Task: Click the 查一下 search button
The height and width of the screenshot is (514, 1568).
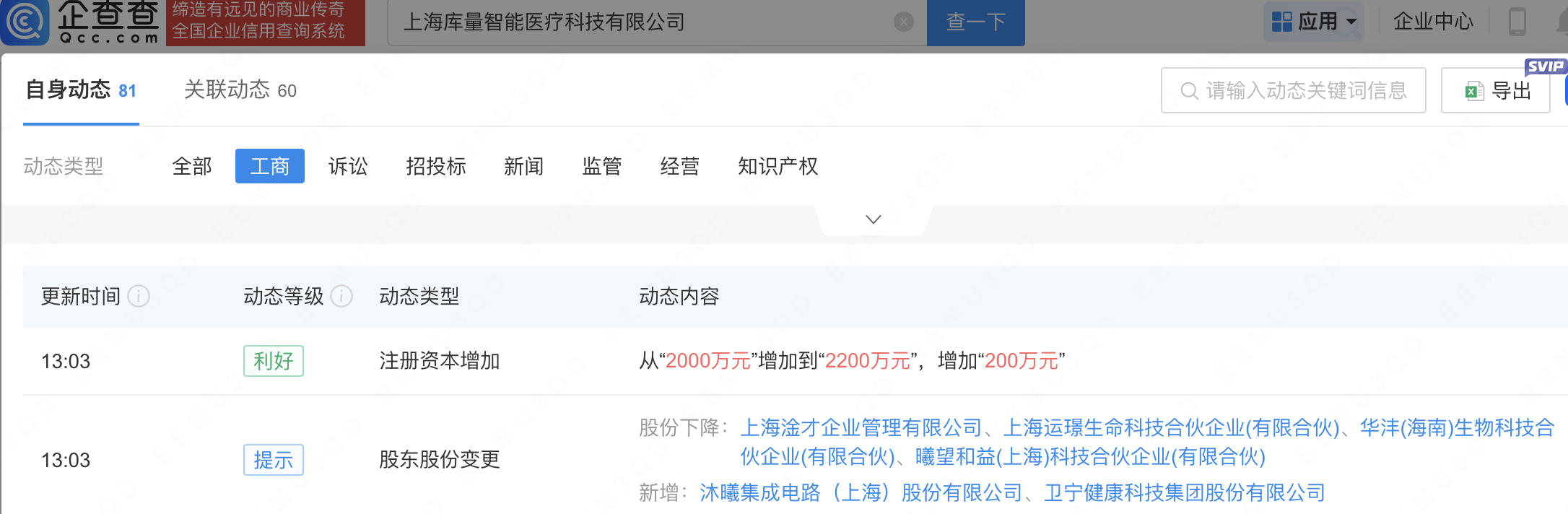Action: pos(975,22)
